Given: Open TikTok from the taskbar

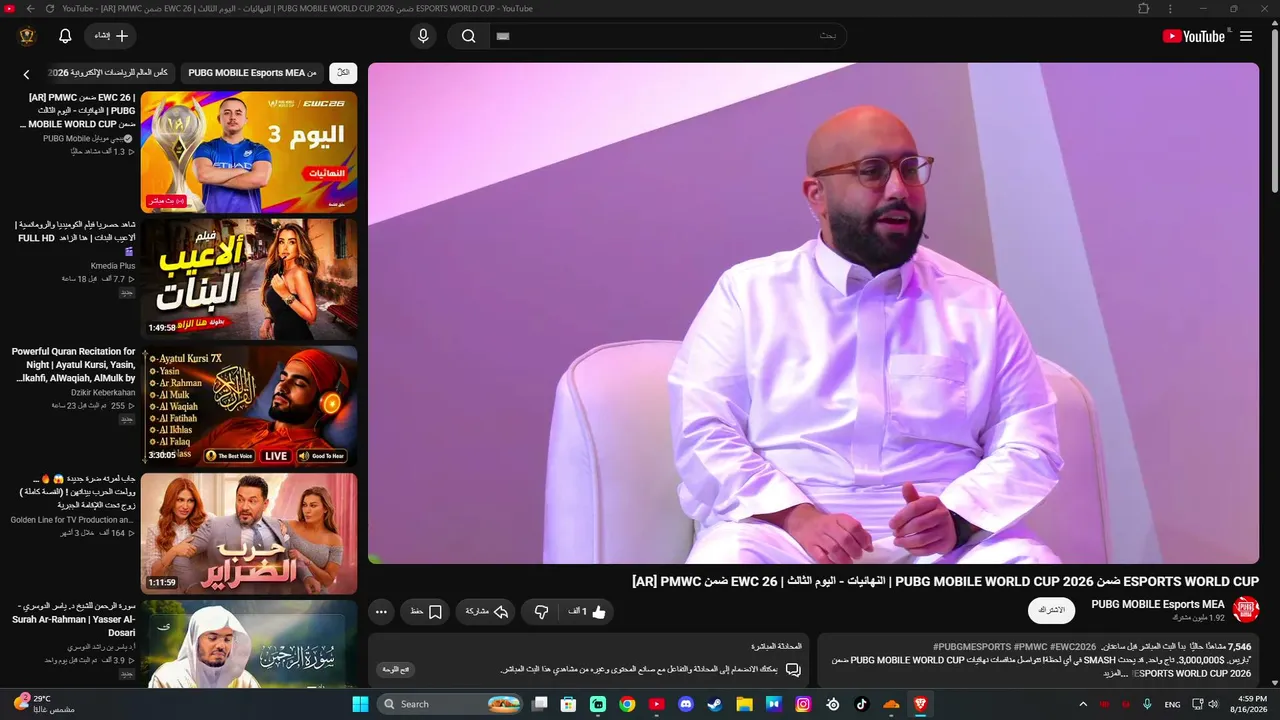Looking at the screenshot, I should coord(861,704).
